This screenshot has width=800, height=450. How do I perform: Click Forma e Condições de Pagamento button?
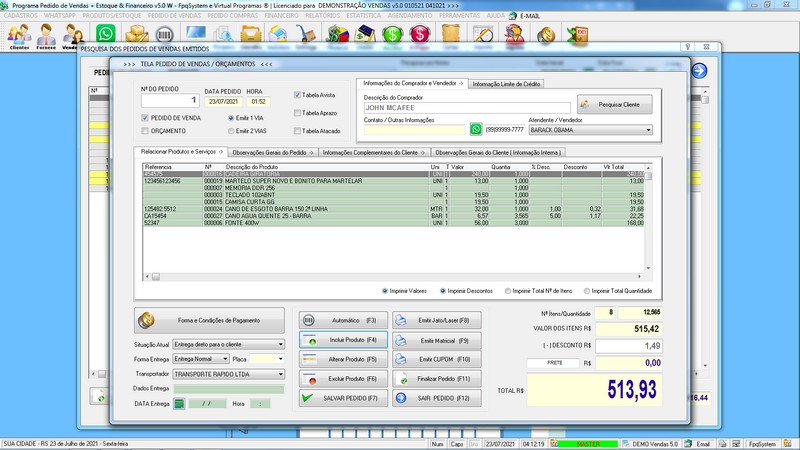coord(209,320)
